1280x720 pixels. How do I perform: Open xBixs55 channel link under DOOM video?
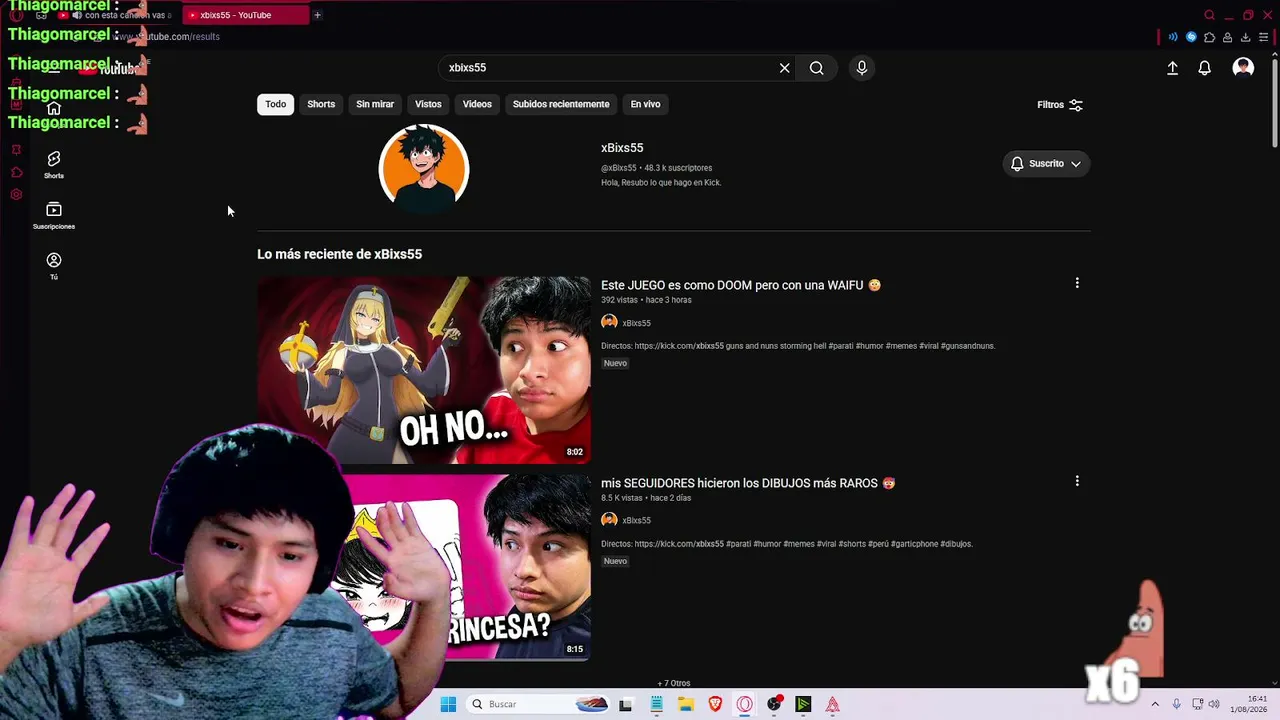(636, 323)
